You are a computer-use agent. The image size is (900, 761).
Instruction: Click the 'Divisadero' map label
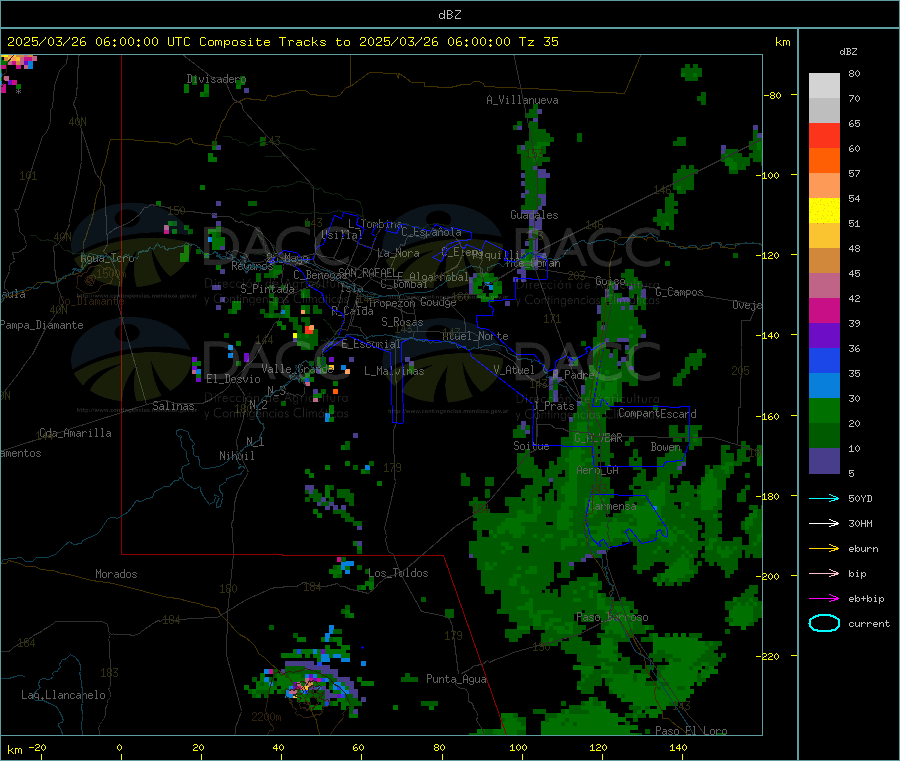216,79
